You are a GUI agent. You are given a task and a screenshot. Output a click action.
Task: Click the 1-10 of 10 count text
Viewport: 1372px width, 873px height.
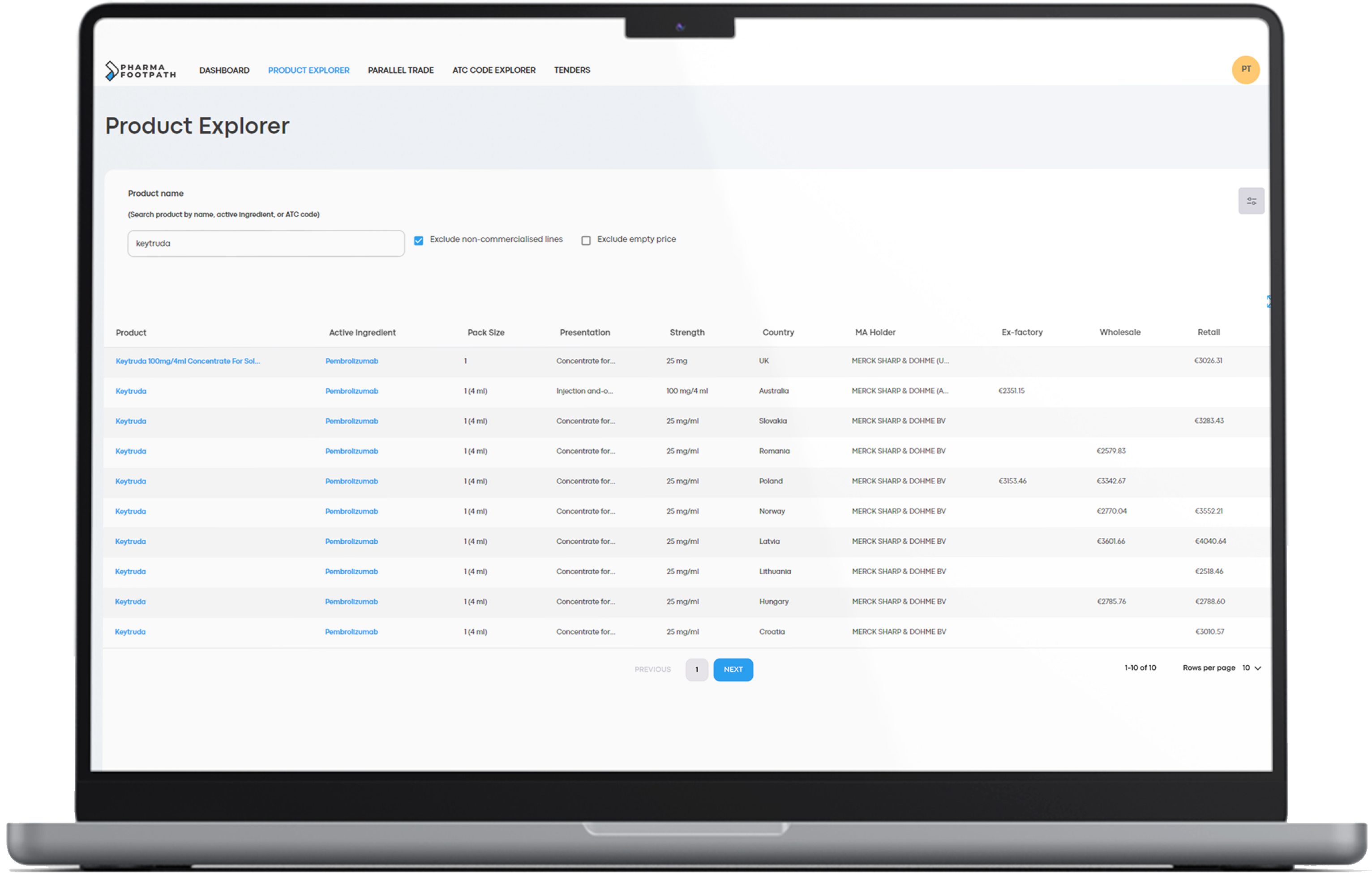coord(1140,668)
